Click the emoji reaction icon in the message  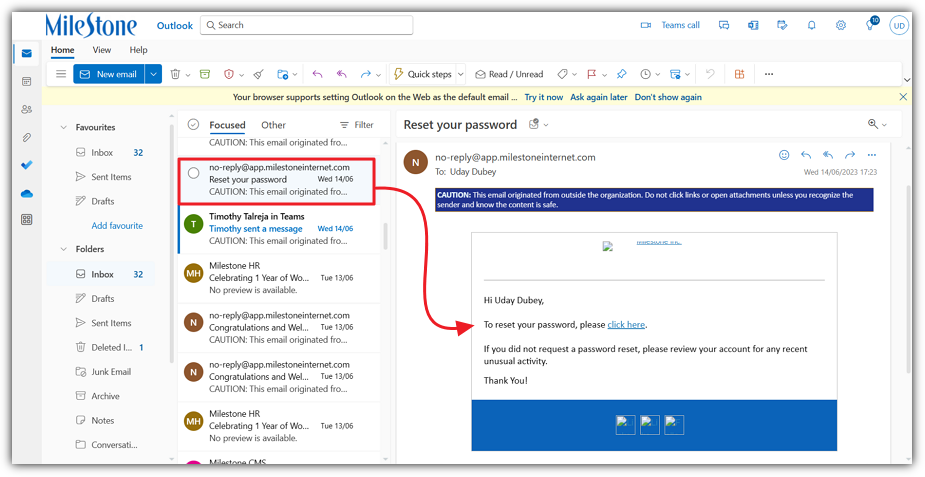coord(784,155)
